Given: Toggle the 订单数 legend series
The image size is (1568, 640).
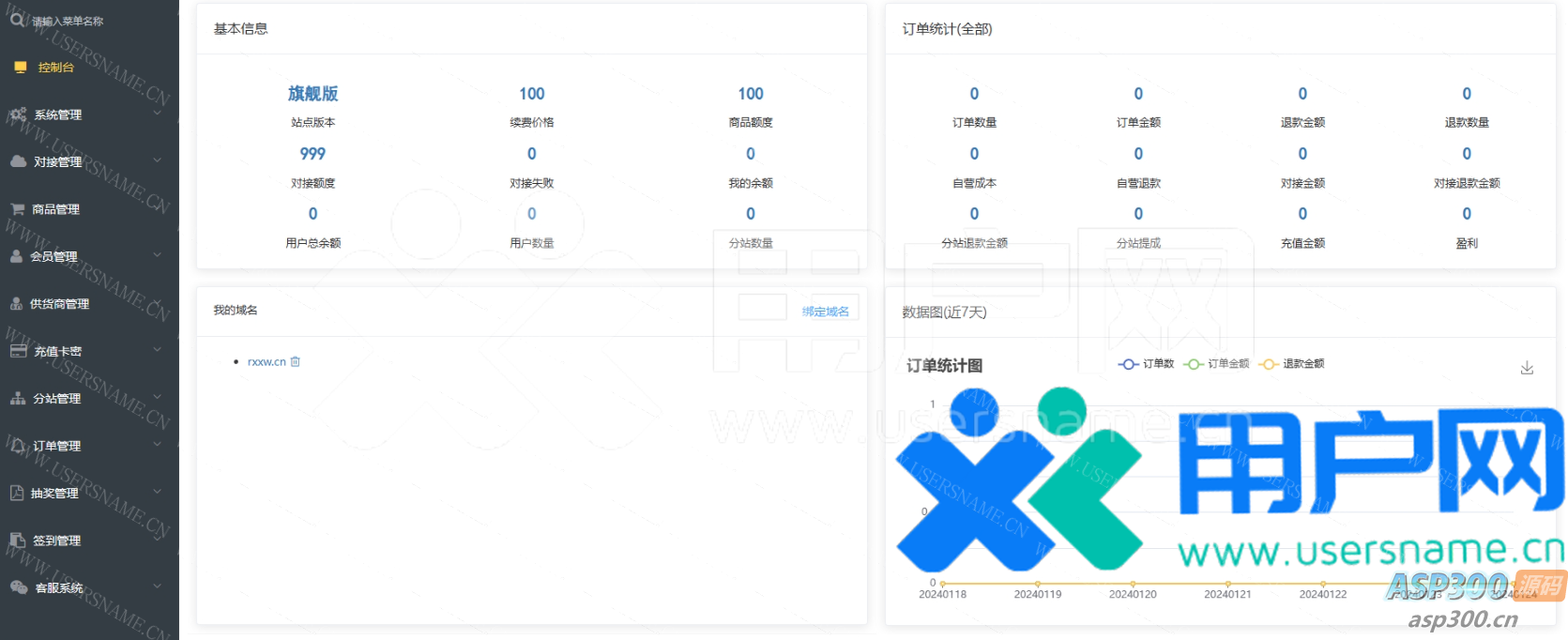Looking at the screenshot, I should pos(1147,363).
